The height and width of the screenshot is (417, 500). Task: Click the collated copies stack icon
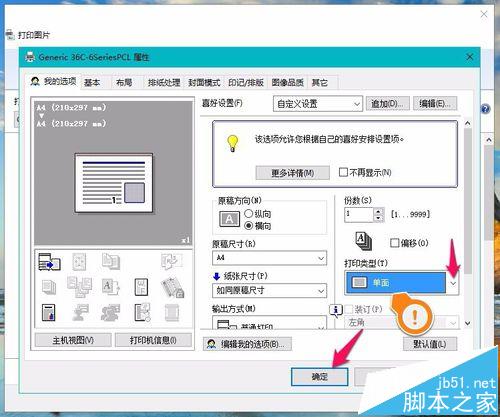tap(364, 241)
